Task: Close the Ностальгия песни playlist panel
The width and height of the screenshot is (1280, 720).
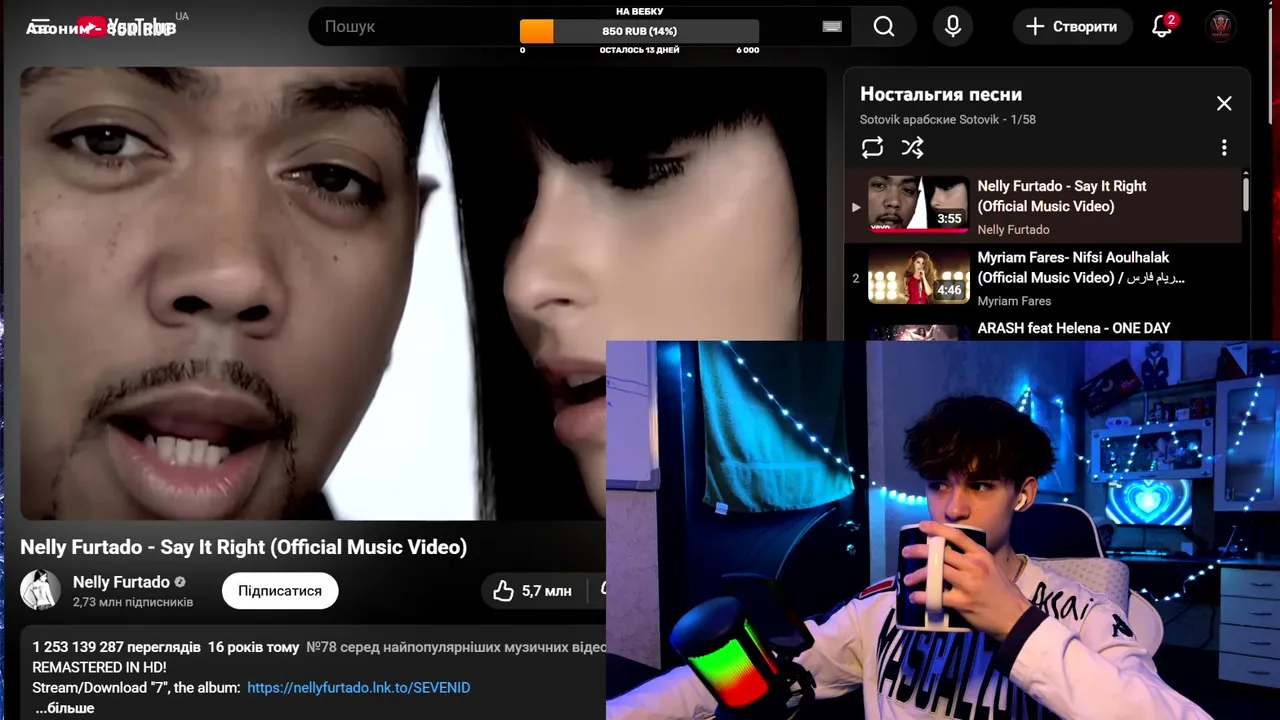Action: coord(1224,103)
